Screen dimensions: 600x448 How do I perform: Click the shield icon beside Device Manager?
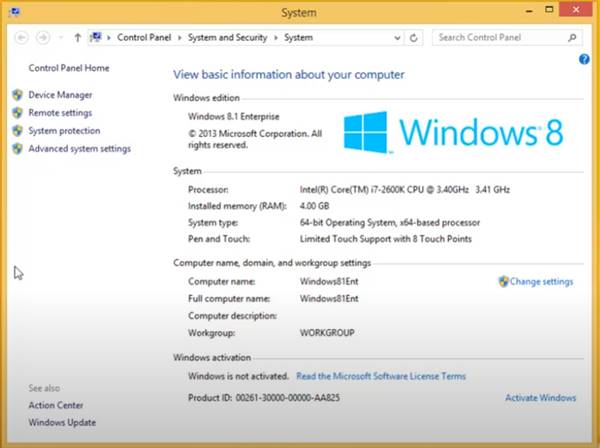coord(17,95)
